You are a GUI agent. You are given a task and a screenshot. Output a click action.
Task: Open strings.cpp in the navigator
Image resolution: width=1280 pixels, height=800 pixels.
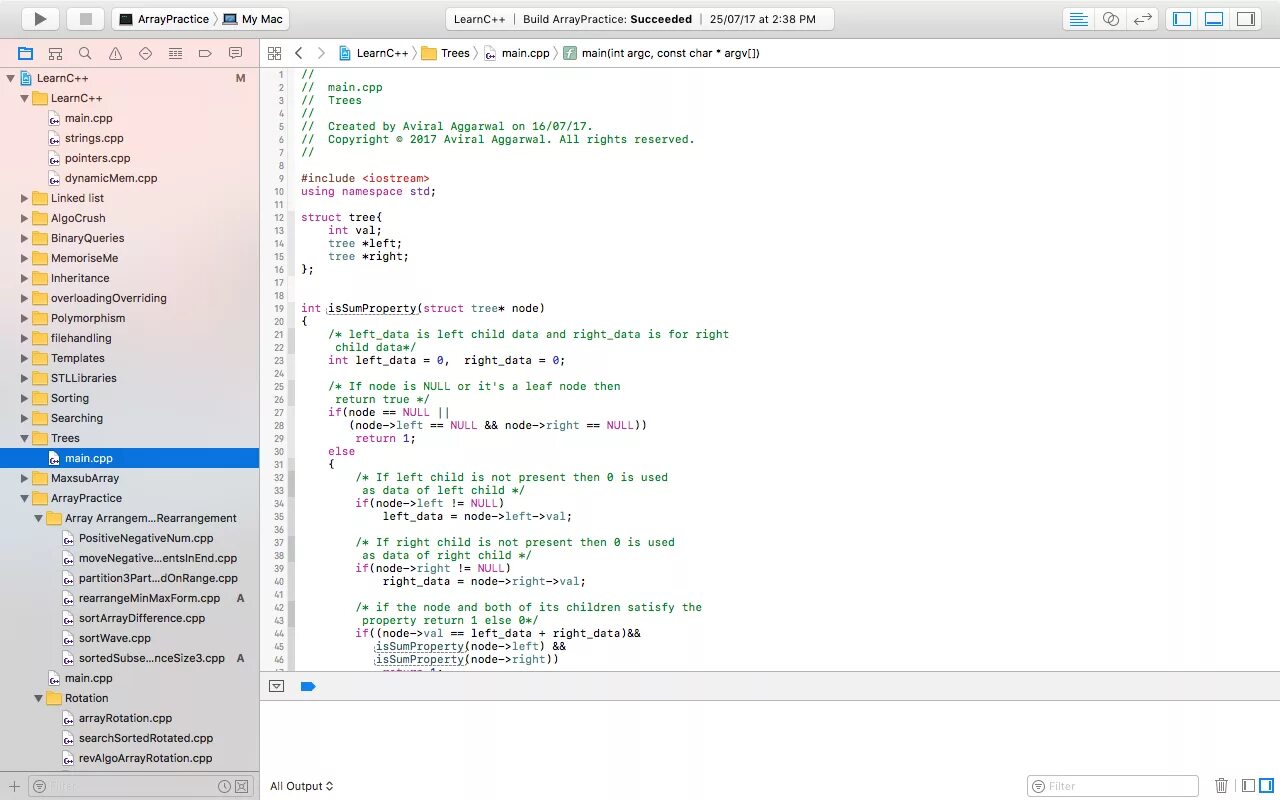94,138
